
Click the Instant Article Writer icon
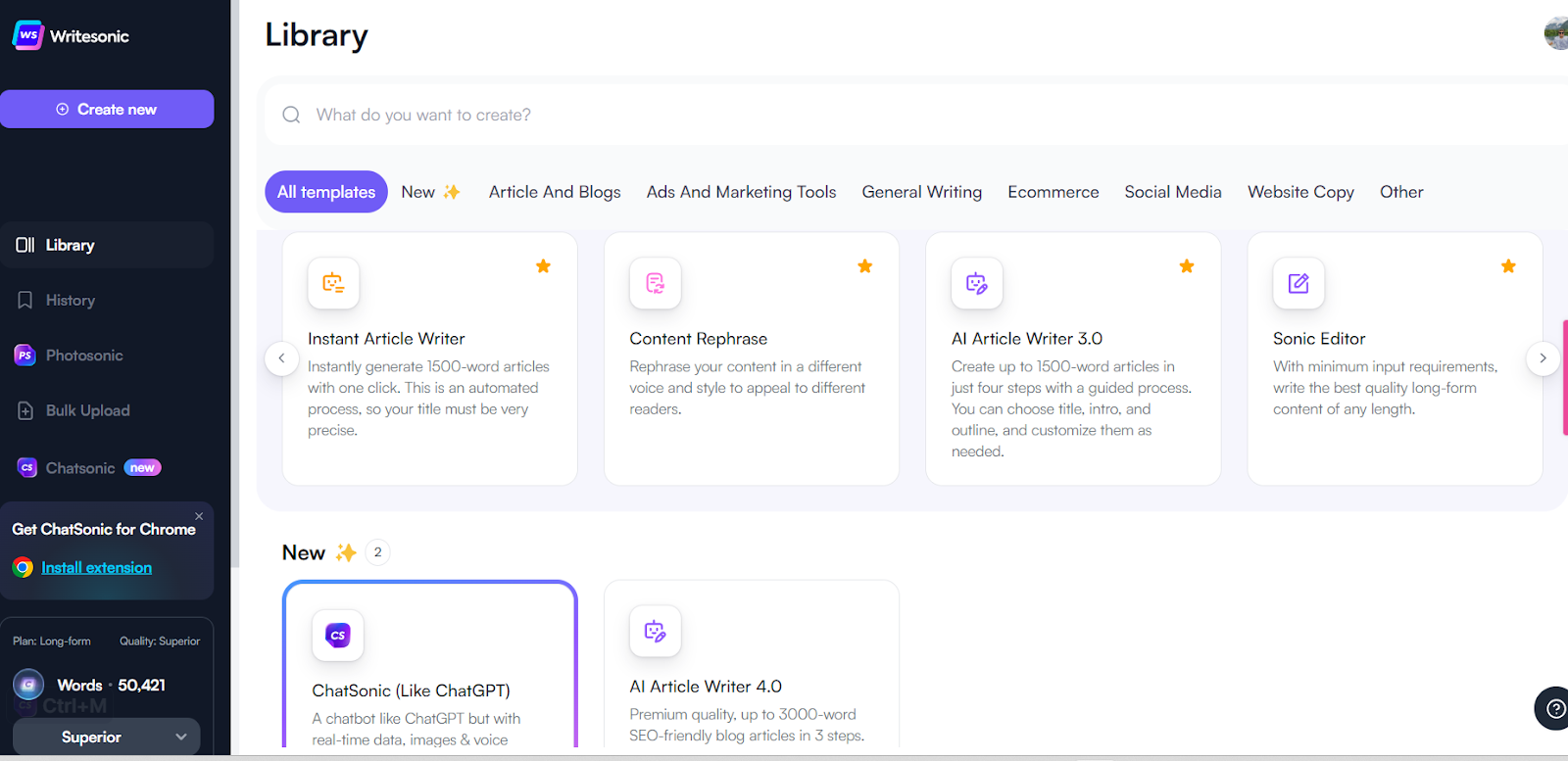[333, 283]
